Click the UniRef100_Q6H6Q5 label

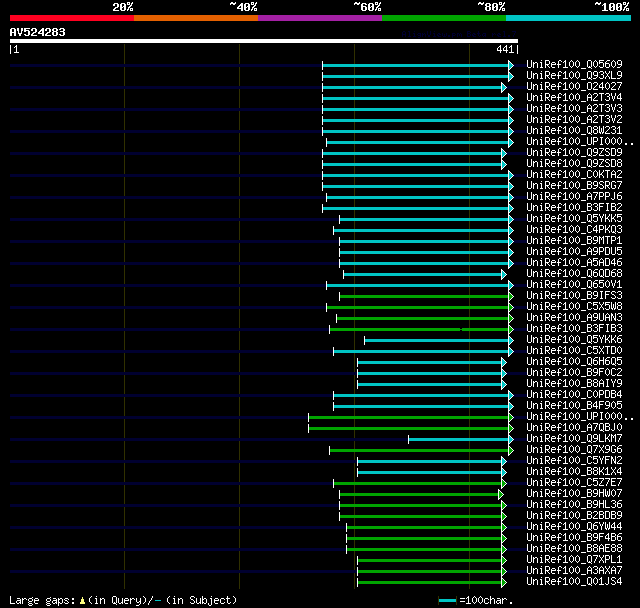pyautogui.click(x=574, y=362)
